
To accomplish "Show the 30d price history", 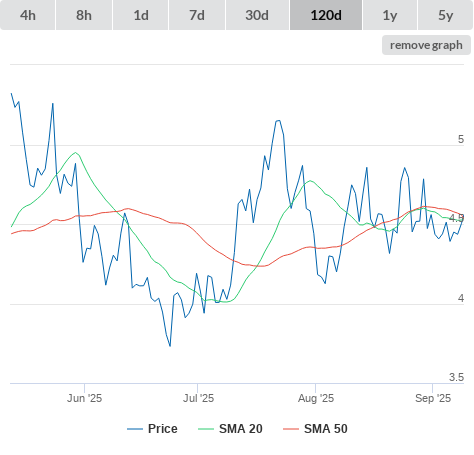I will tap(257, 15).
